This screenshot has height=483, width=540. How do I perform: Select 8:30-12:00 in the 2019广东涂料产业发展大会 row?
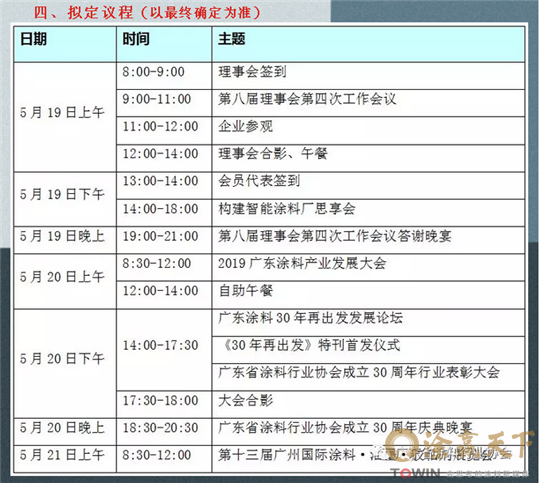(x=157, y=263)
